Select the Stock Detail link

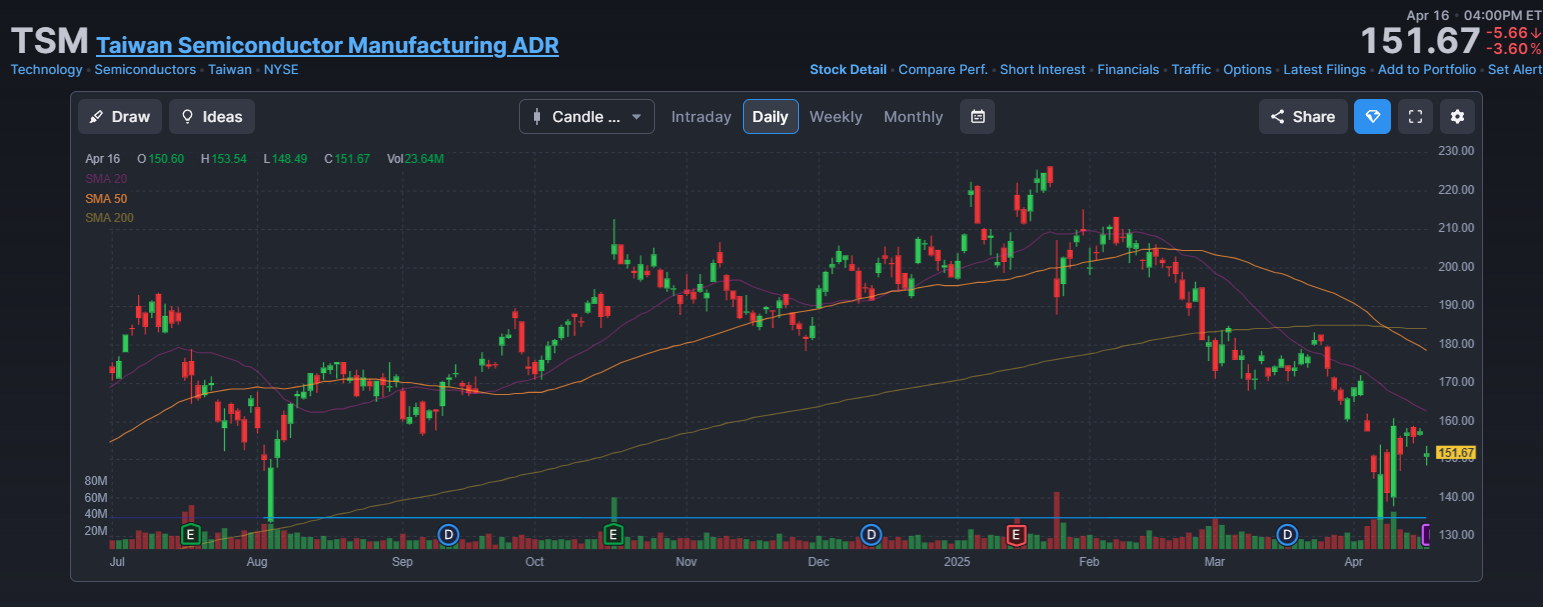[x=848, y=70]
